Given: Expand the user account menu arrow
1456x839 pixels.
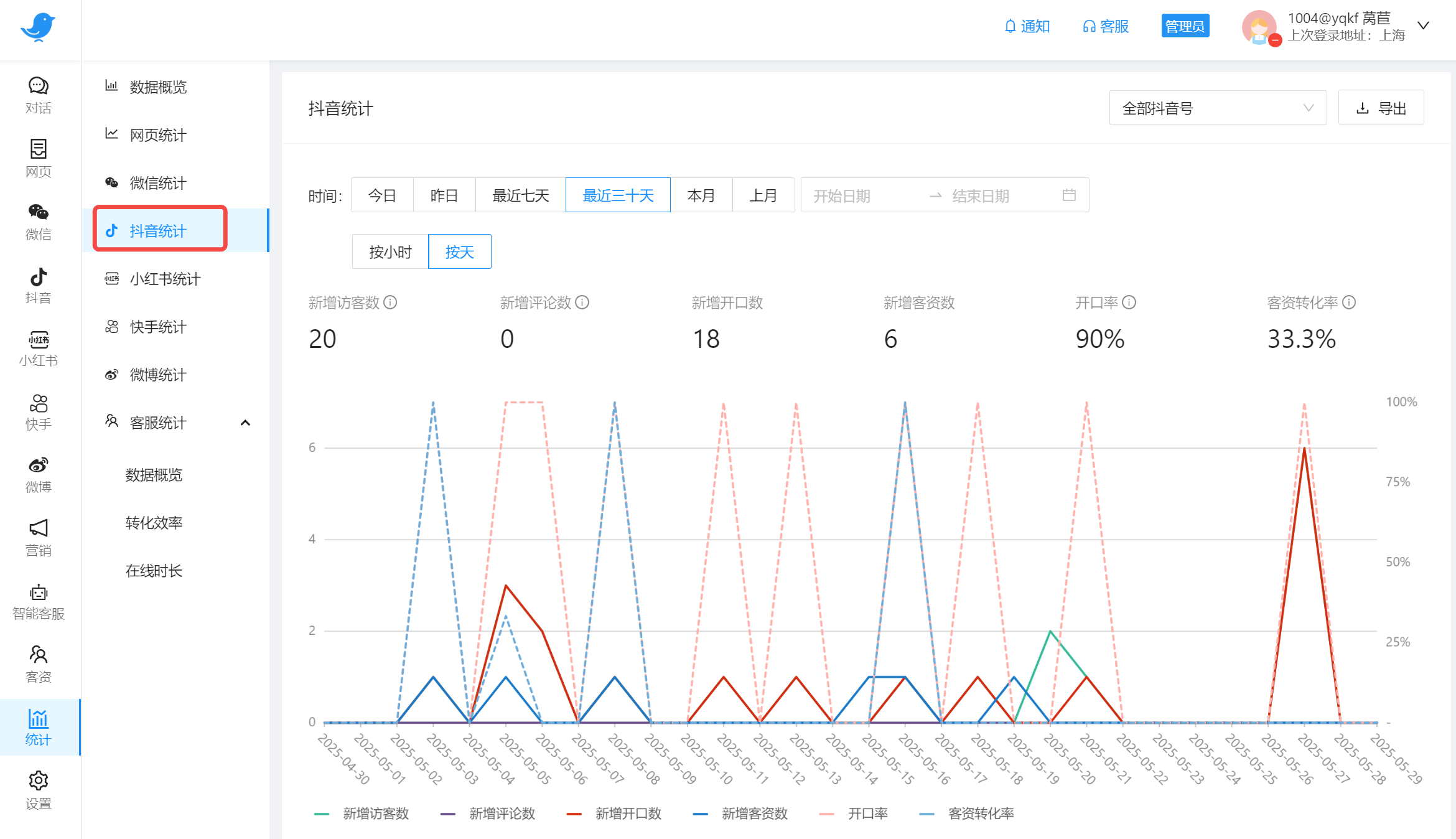Looking at the screenshot, I should 1423,26.
